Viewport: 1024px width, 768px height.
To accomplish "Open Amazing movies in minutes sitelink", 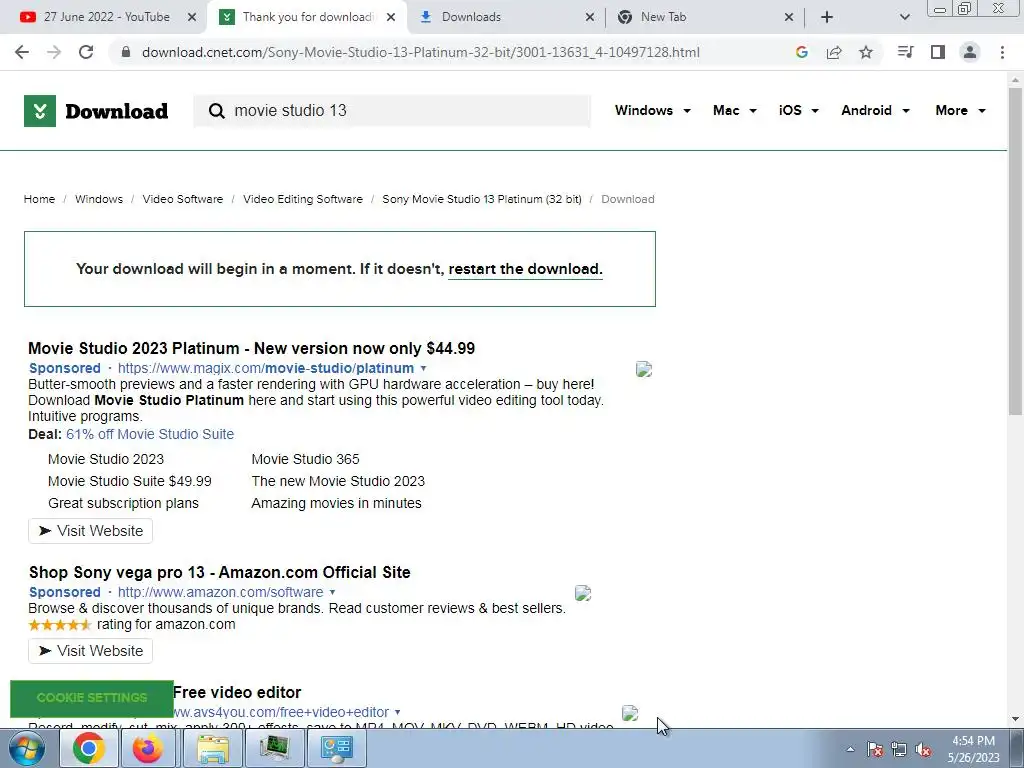I will (x=336, y=504).
